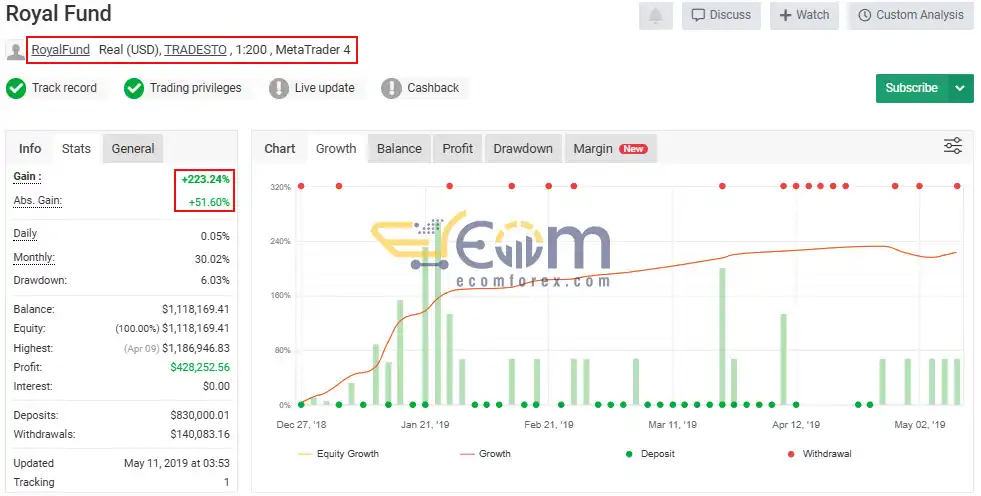Click the Subscribe button
Viewport: 981px width, 496px height.
(x=912, y=88)
